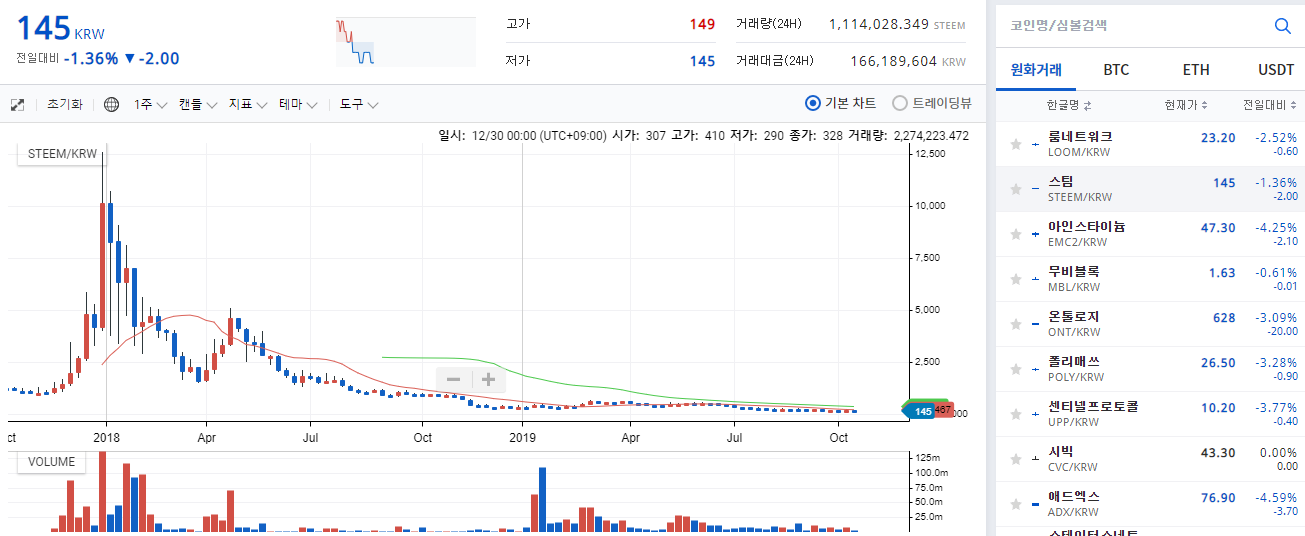
Task: Open the 도구 tools dropdown
Action: click(359, 105)
